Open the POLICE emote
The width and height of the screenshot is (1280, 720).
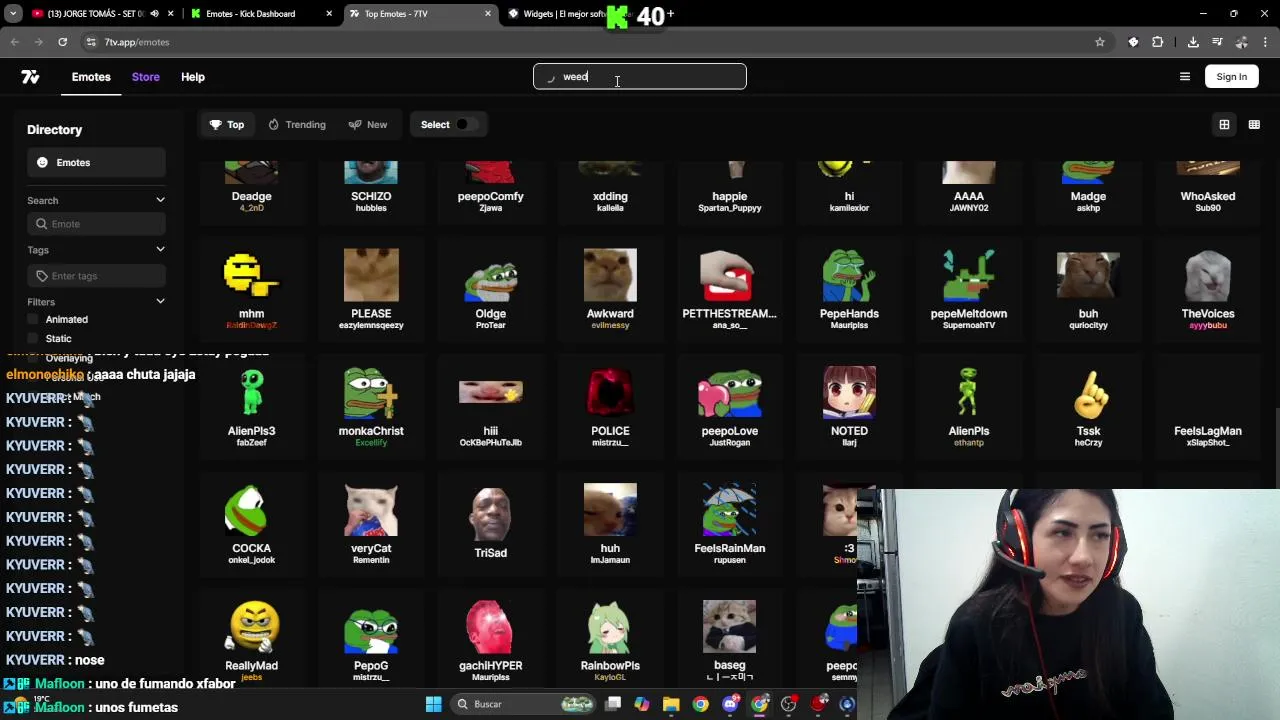610,407
